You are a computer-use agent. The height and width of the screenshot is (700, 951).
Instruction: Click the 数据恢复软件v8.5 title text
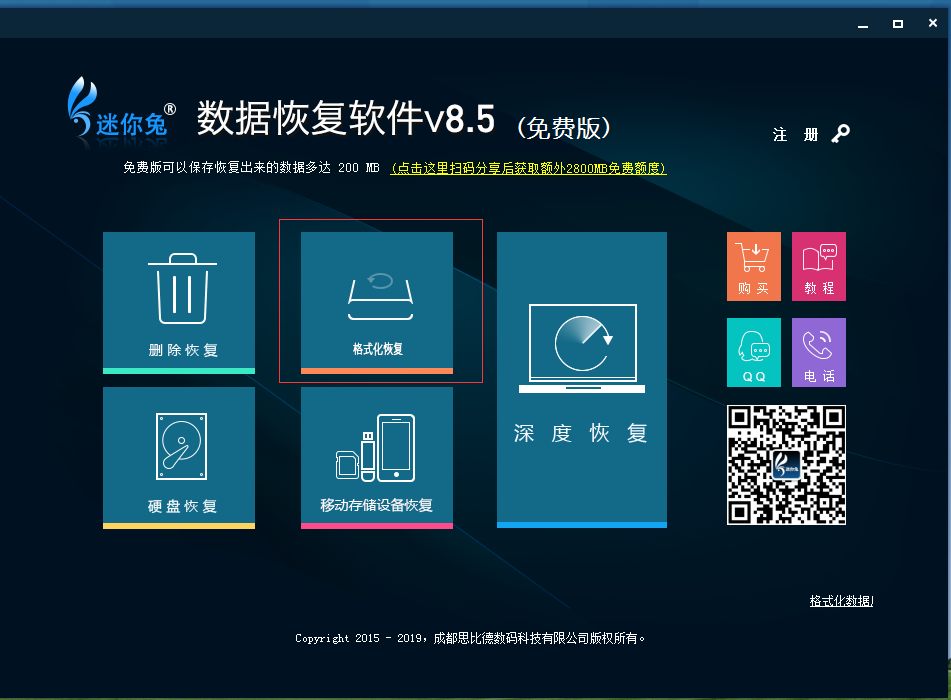[x=346, y=118]
